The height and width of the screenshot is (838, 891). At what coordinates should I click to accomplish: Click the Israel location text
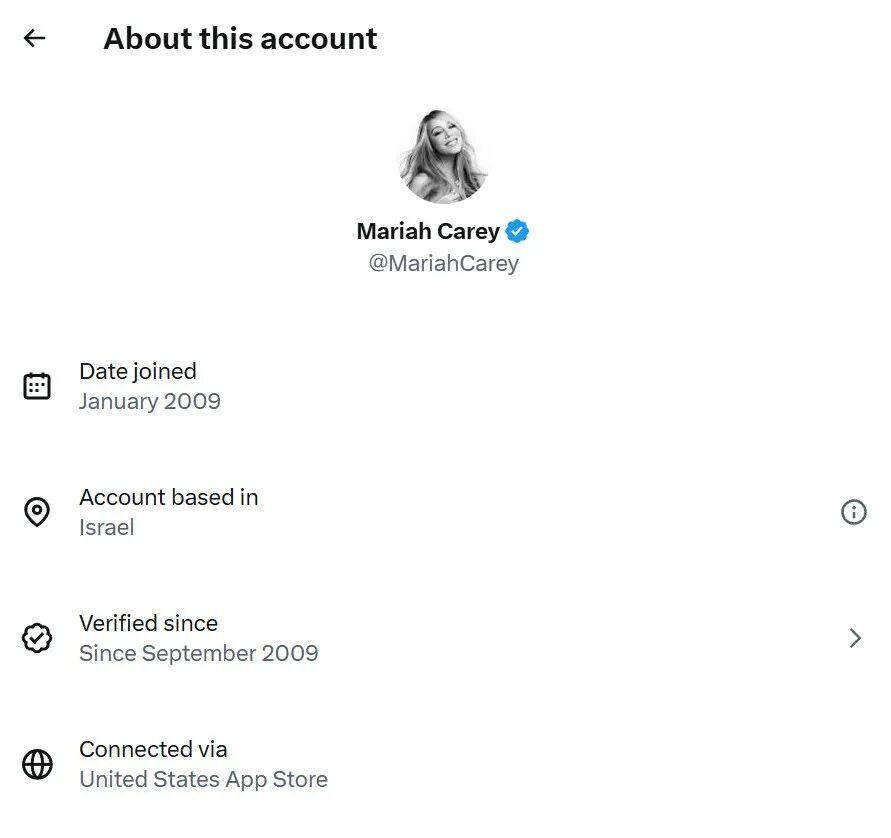(107, 528)
